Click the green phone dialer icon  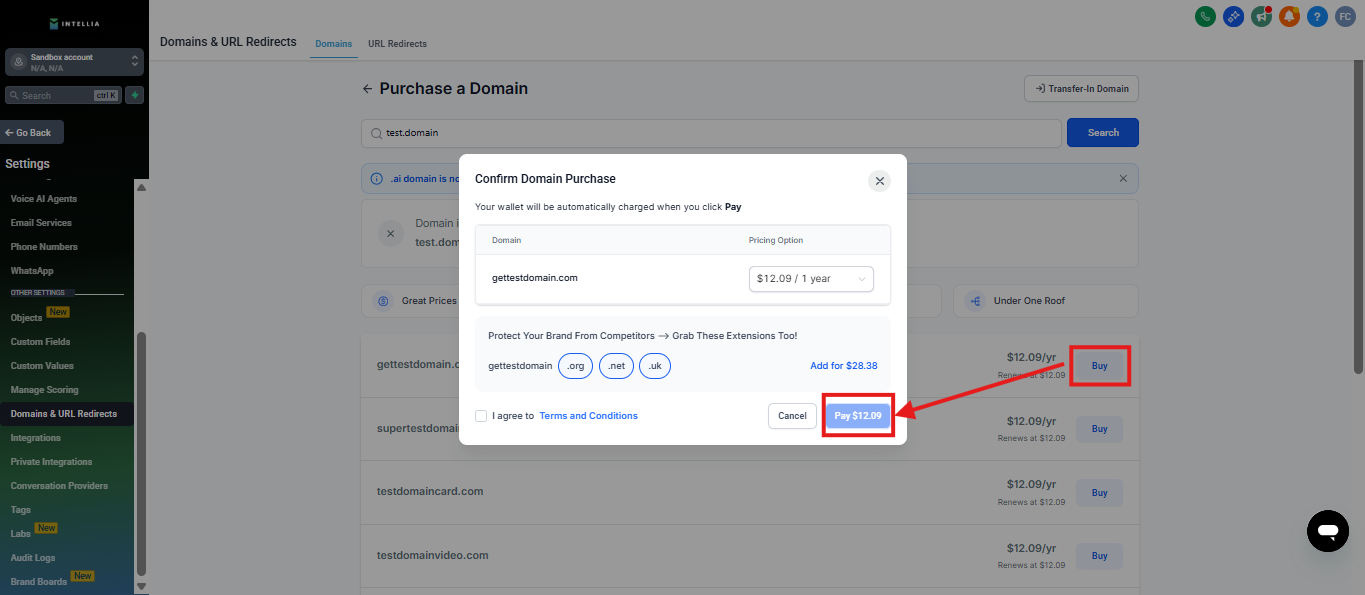pos(1205,16)
